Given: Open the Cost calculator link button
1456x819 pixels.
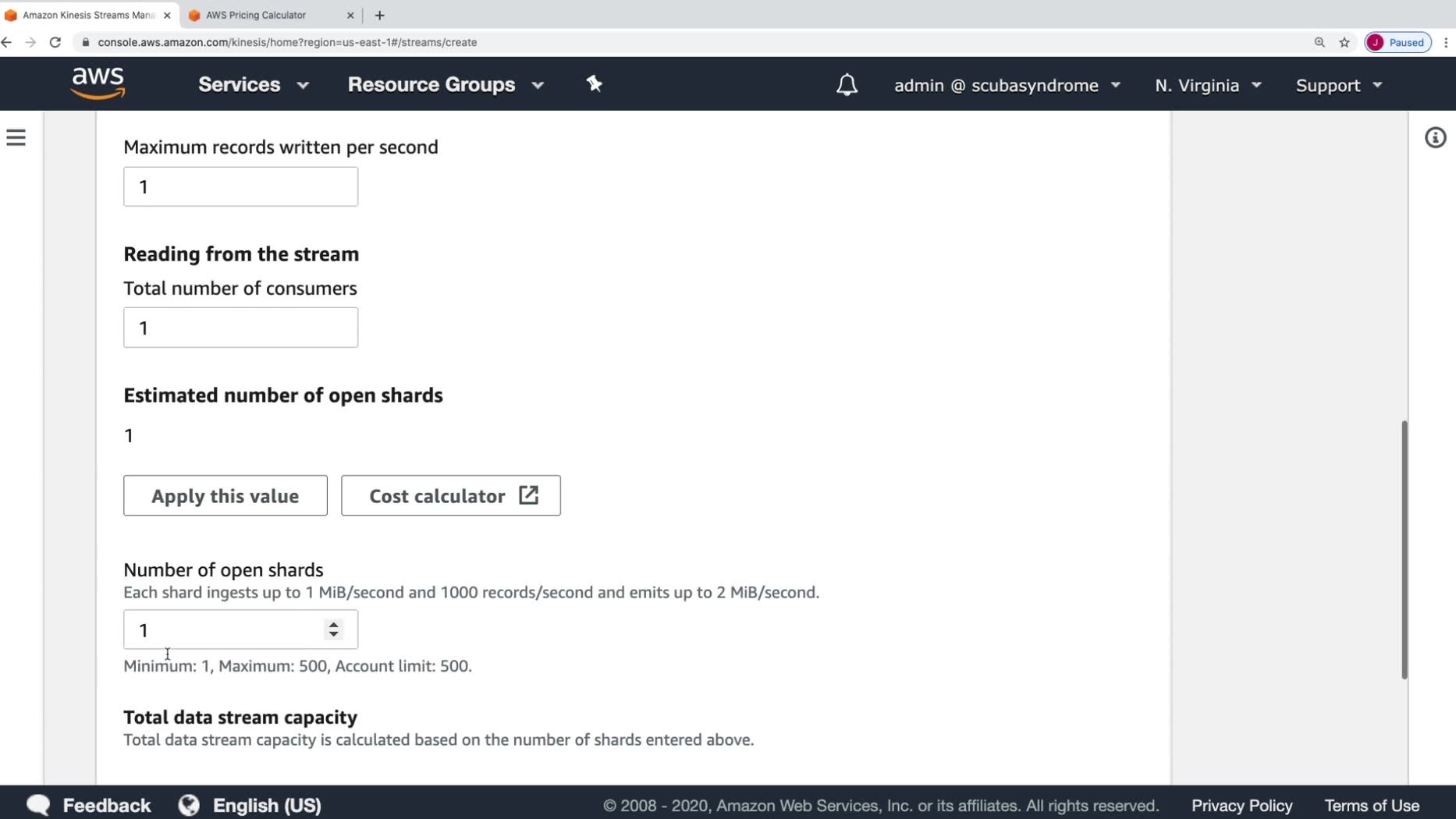Looking at the screenshot, I should click(x=450, y=495).
